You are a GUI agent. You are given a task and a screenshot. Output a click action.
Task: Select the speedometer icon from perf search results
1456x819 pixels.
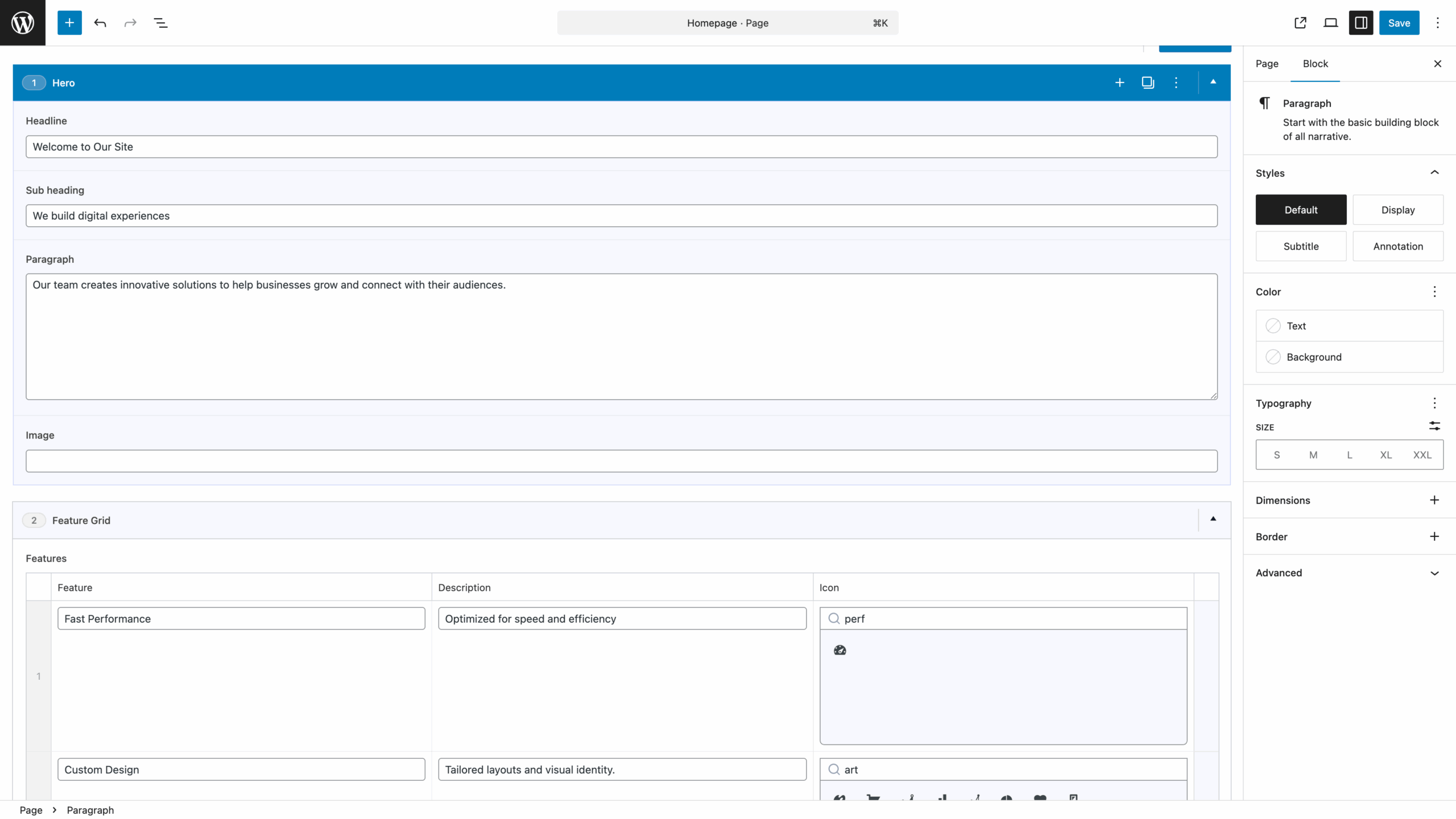coord(840,649)
